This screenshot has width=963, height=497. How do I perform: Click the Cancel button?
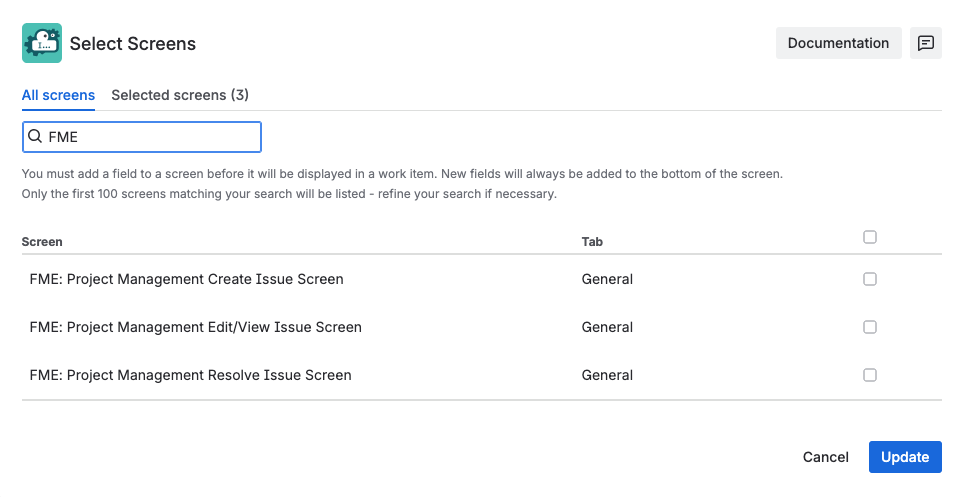tap(825, 457)
